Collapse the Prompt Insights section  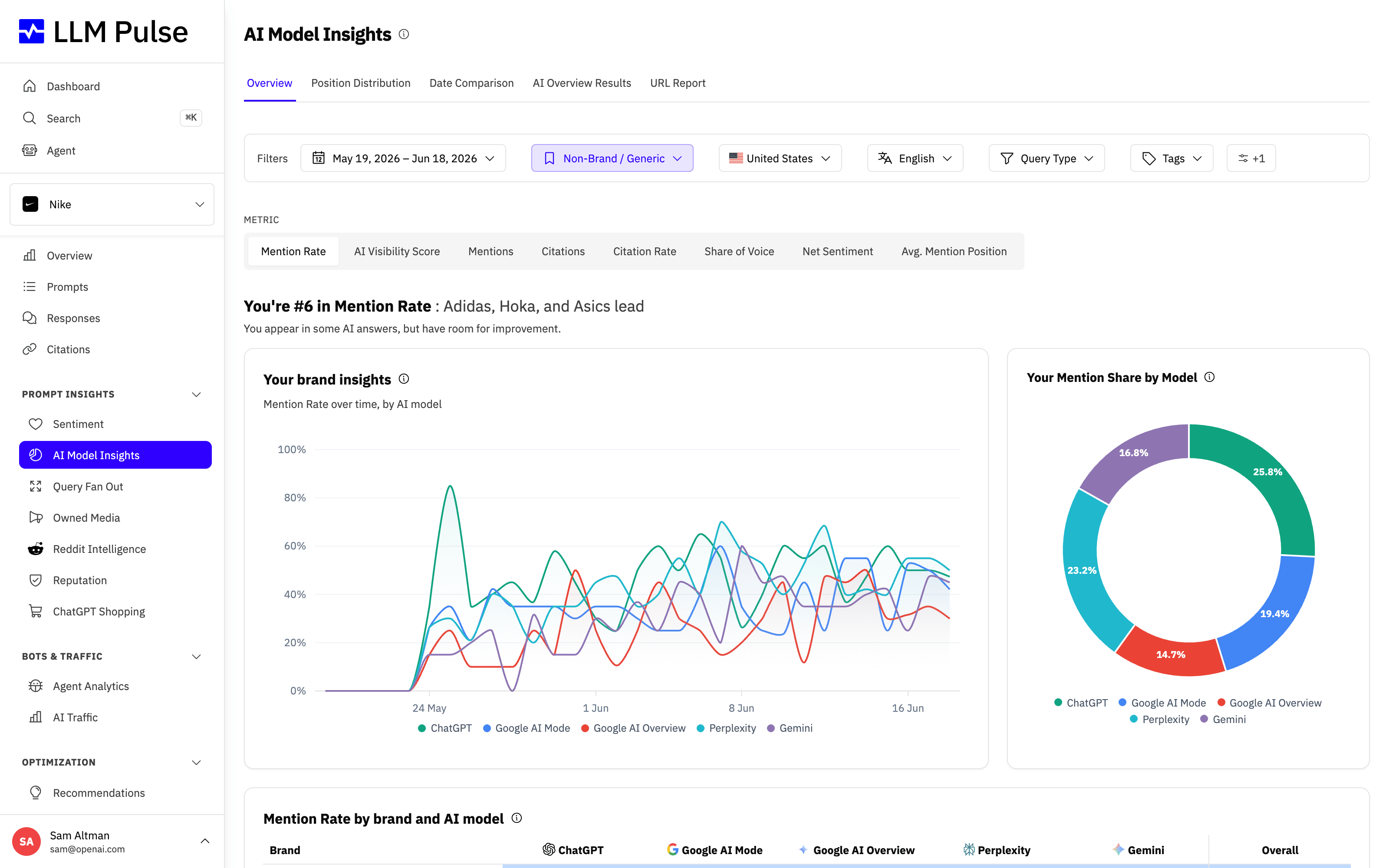(x=196, y=395)
